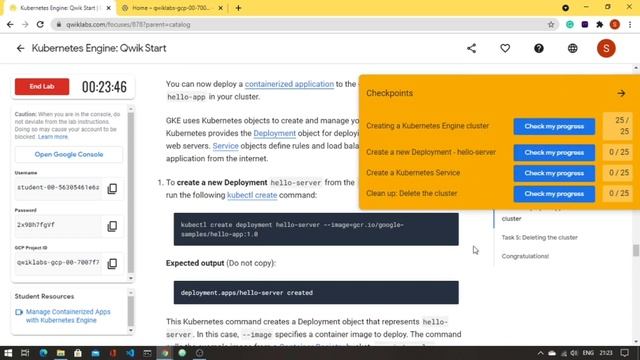Favorite the lab with the heart icon
The image size is (640, 360).
coord(505,48)
